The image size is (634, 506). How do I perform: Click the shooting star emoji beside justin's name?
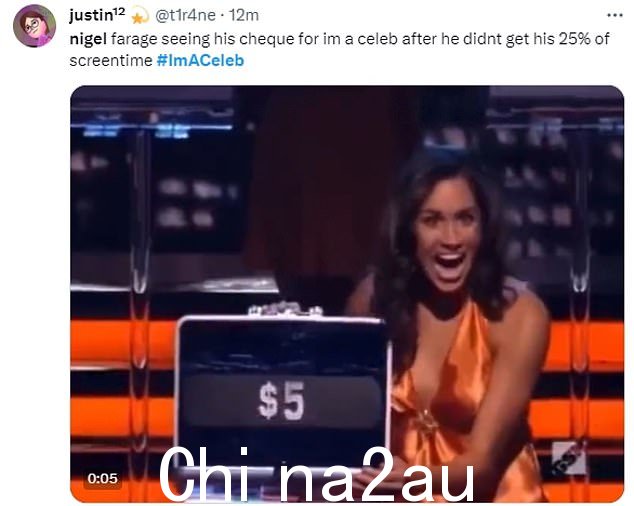tap(140, 15)
